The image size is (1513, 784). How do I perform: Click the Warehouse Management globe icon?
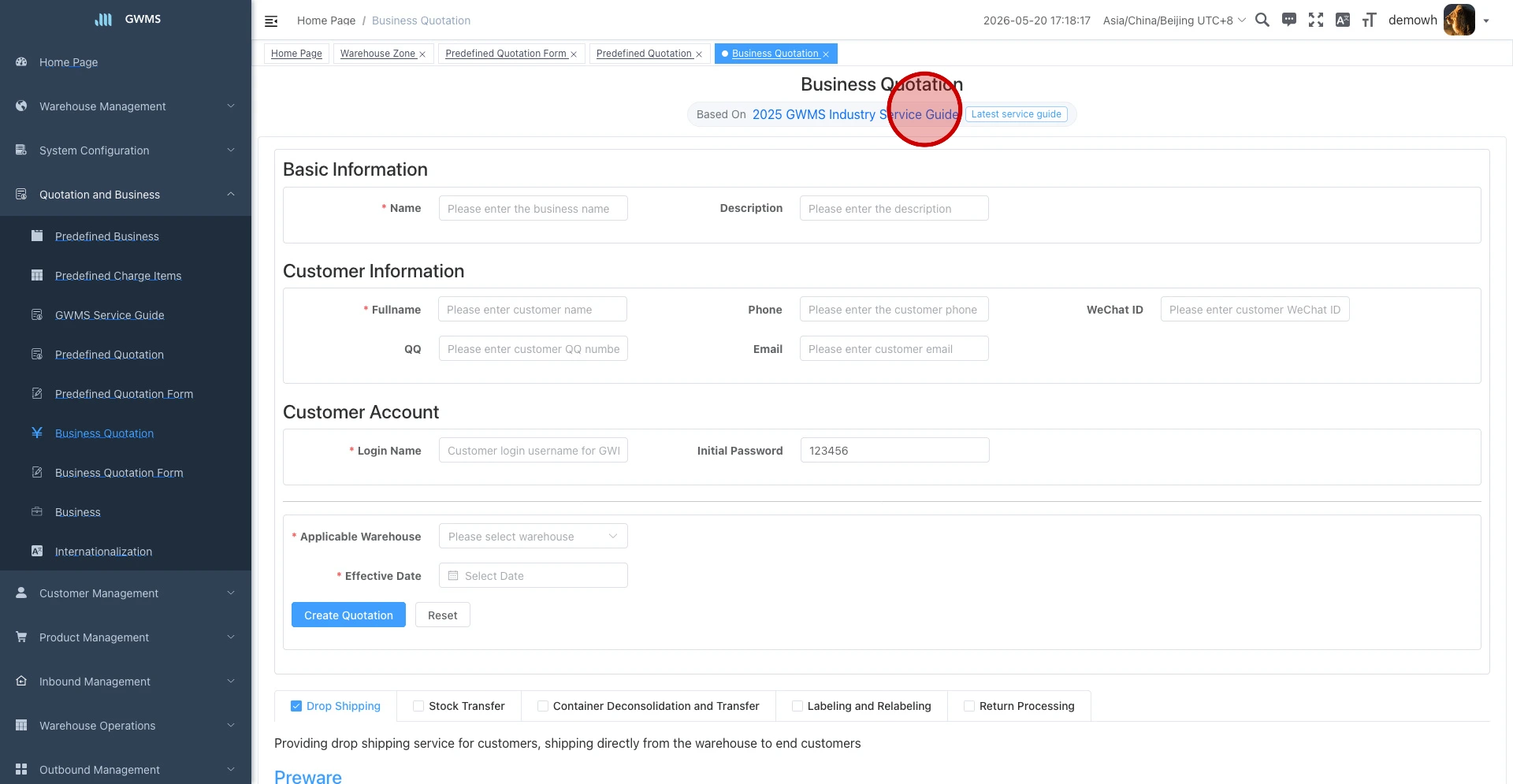point(21,106)
